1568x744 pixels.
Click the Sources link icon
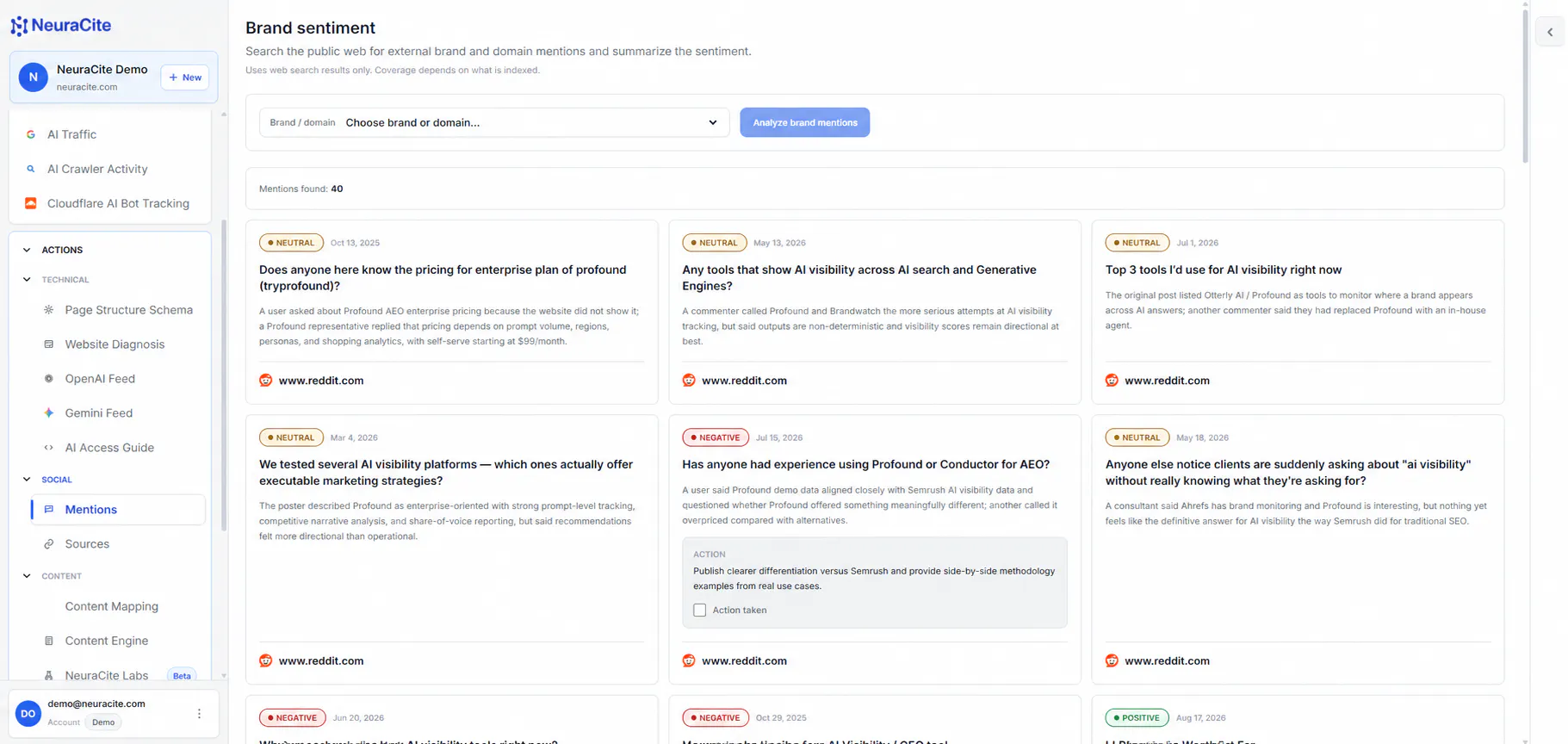pyautogui.click(x=49, y=544)
